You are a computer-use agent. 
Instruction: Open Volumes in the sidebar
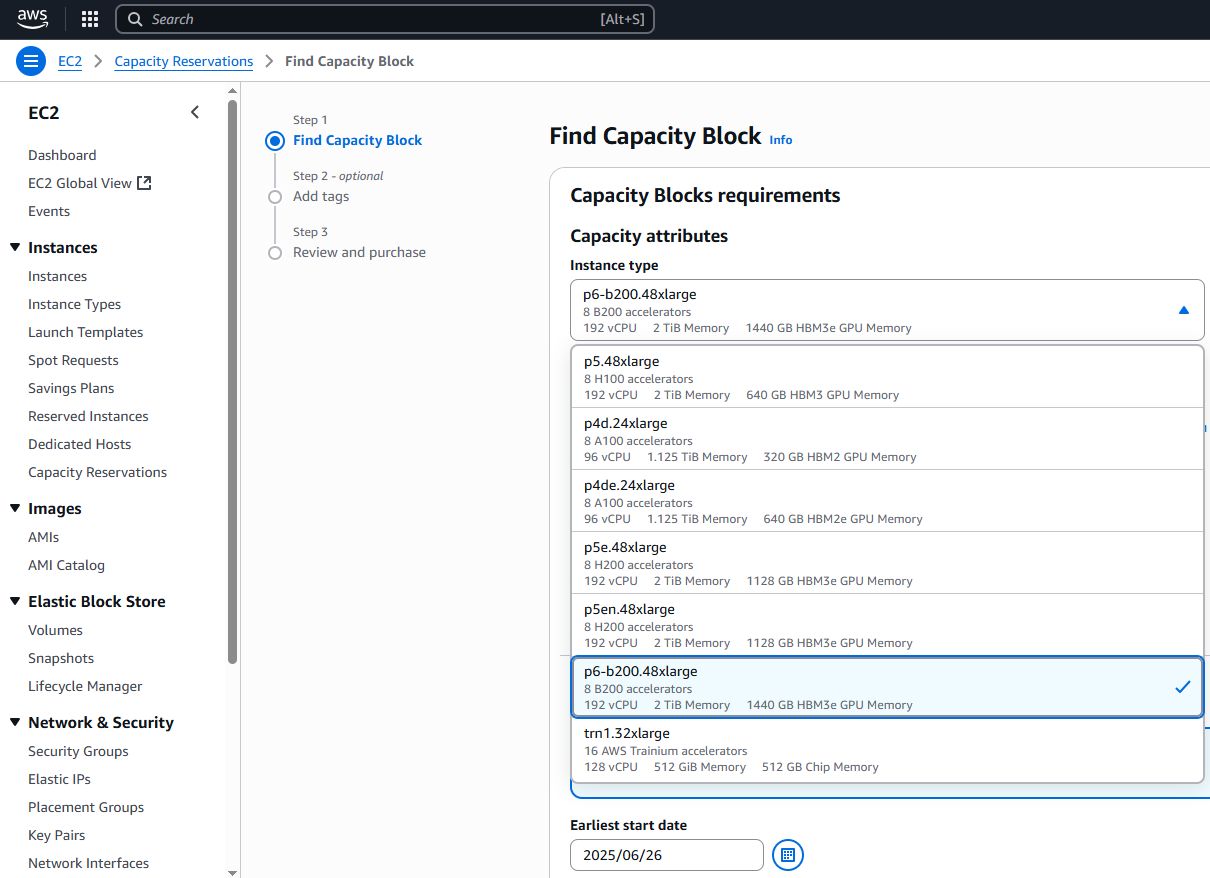click(55, 630)
